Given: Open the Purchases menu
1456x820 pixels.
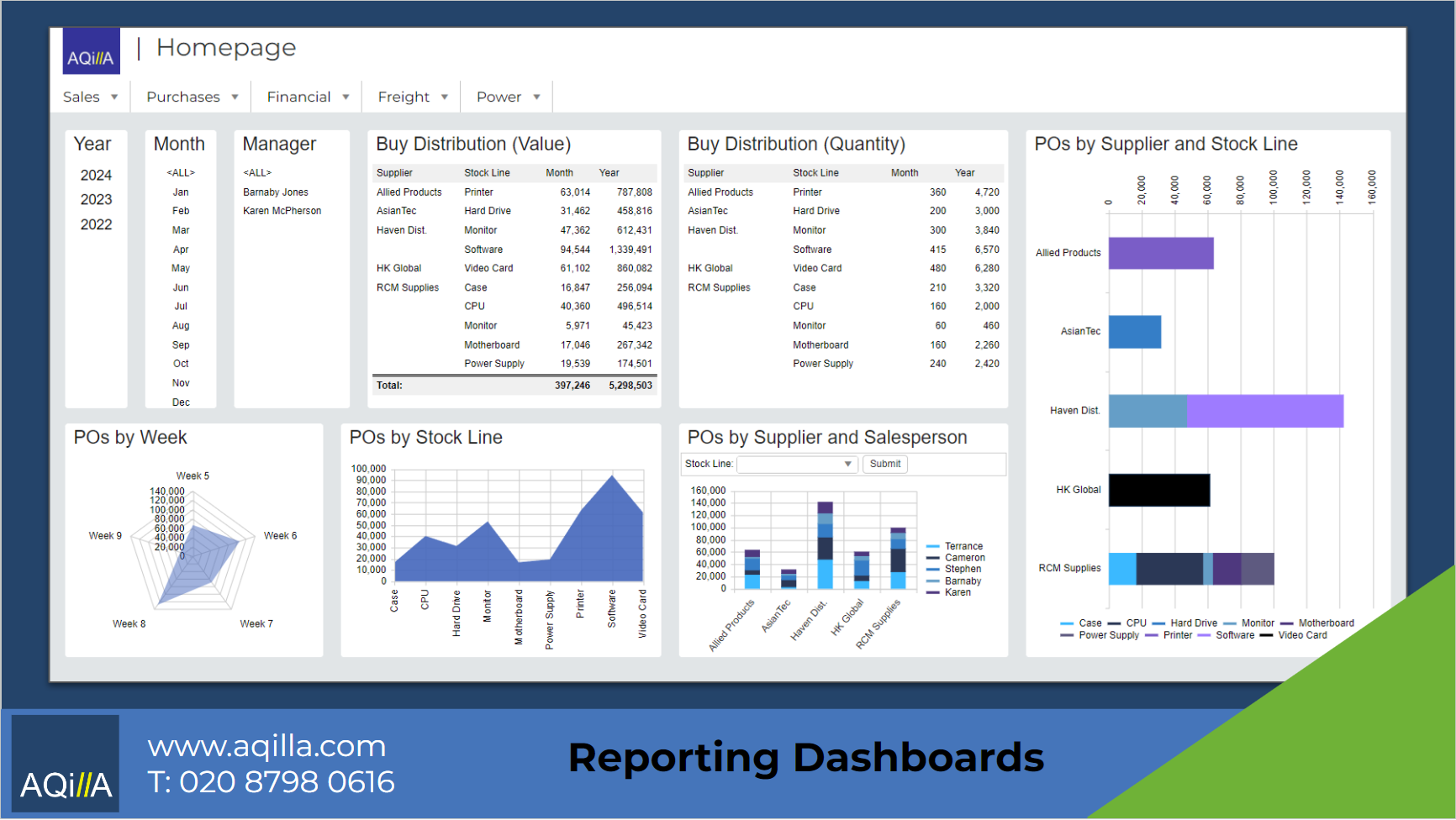Looking at the screenshot, I should [193, 97].
